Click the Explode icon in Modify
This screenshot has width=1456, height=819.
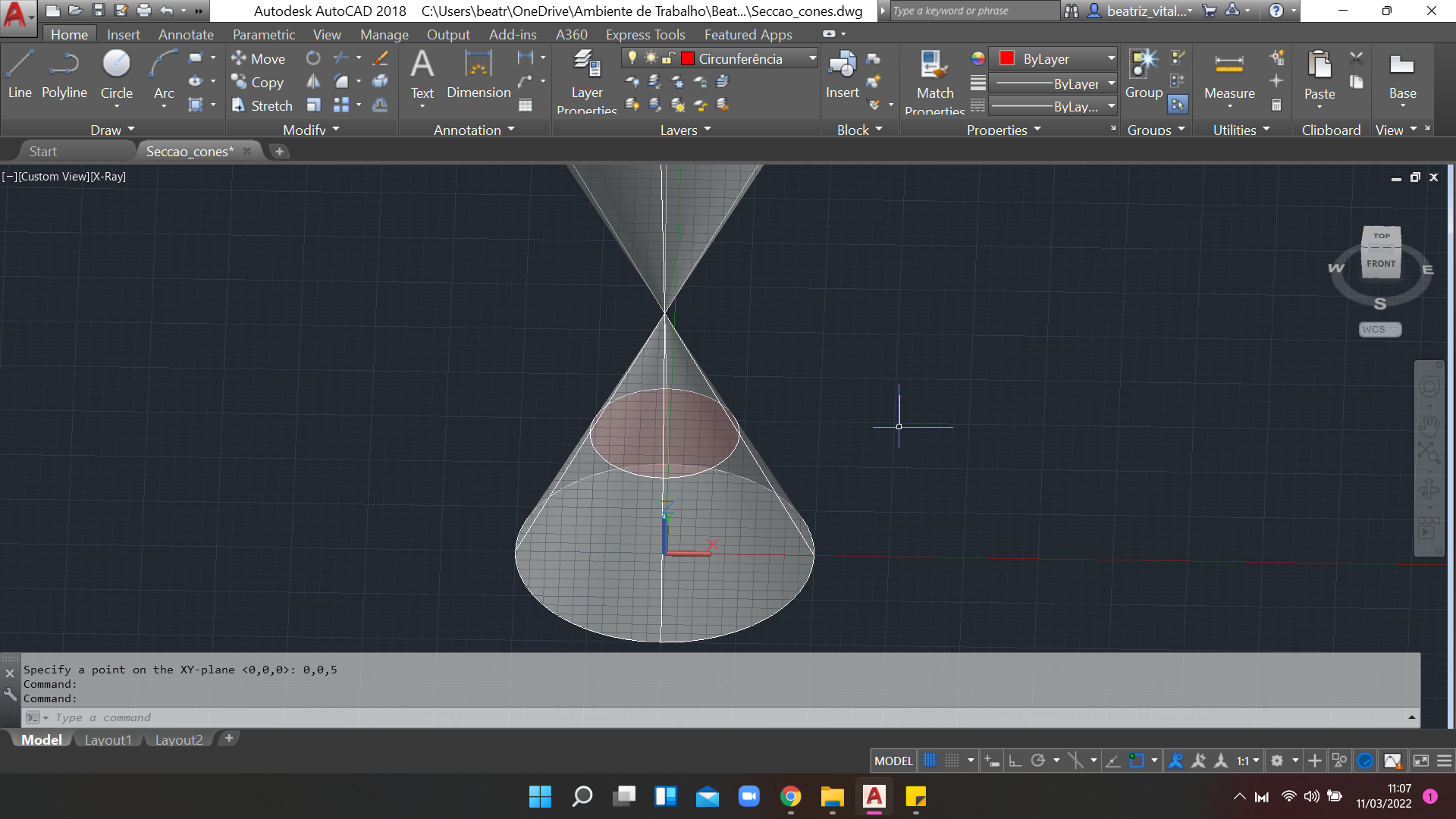(x=380, y=81)
